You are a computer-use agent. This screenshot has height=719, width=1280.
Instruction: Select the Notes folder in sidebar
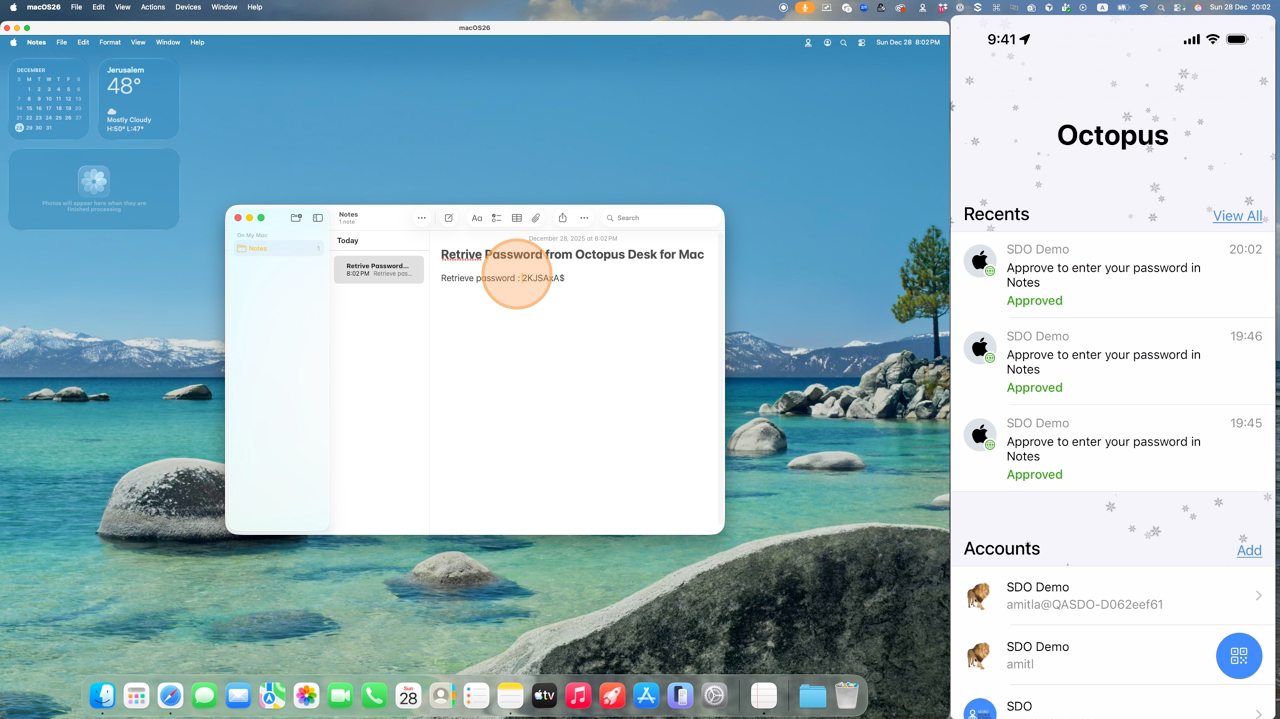[279, 248]
